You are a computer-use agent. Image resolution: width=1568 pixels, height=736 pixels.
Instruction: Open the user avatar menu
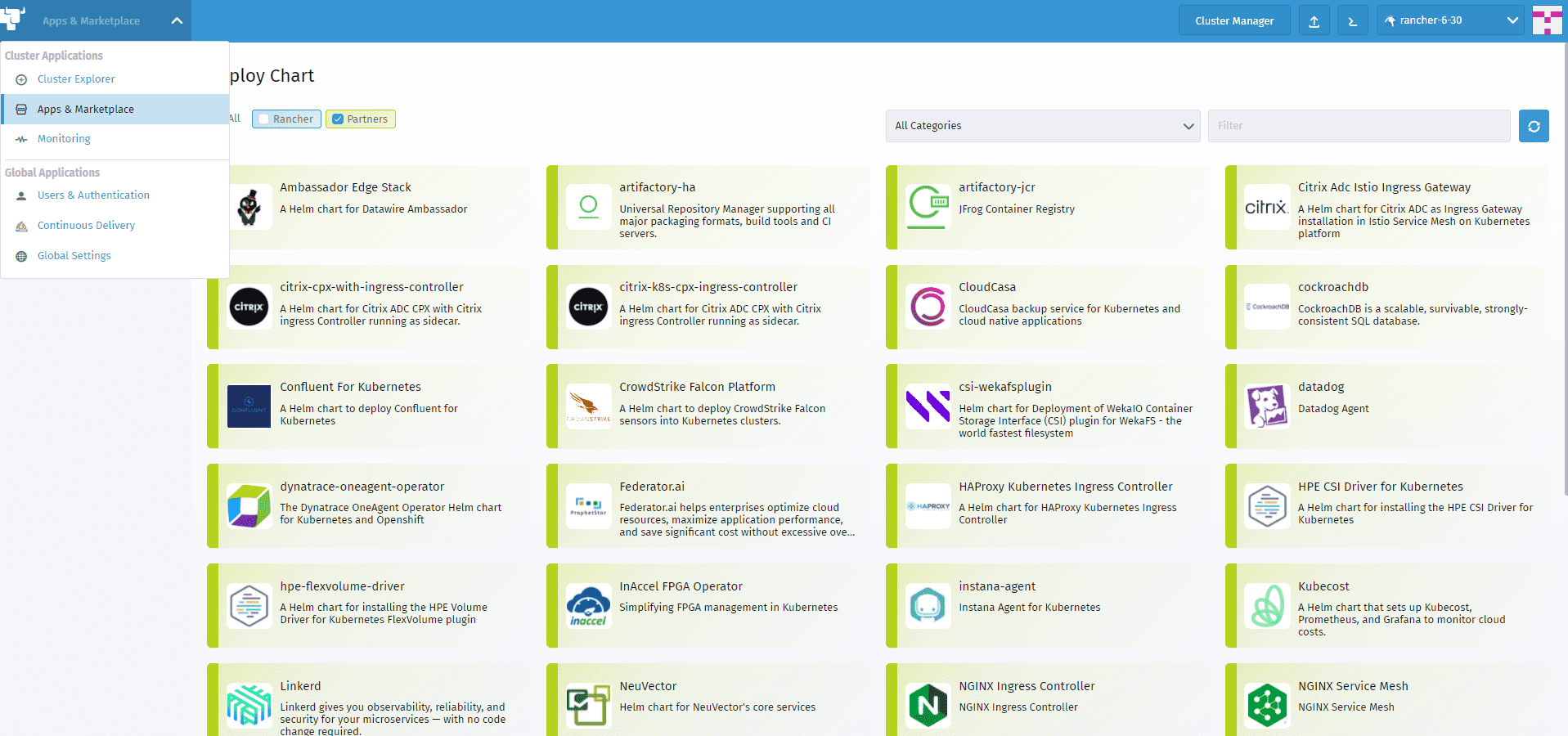coord(1547,20)
